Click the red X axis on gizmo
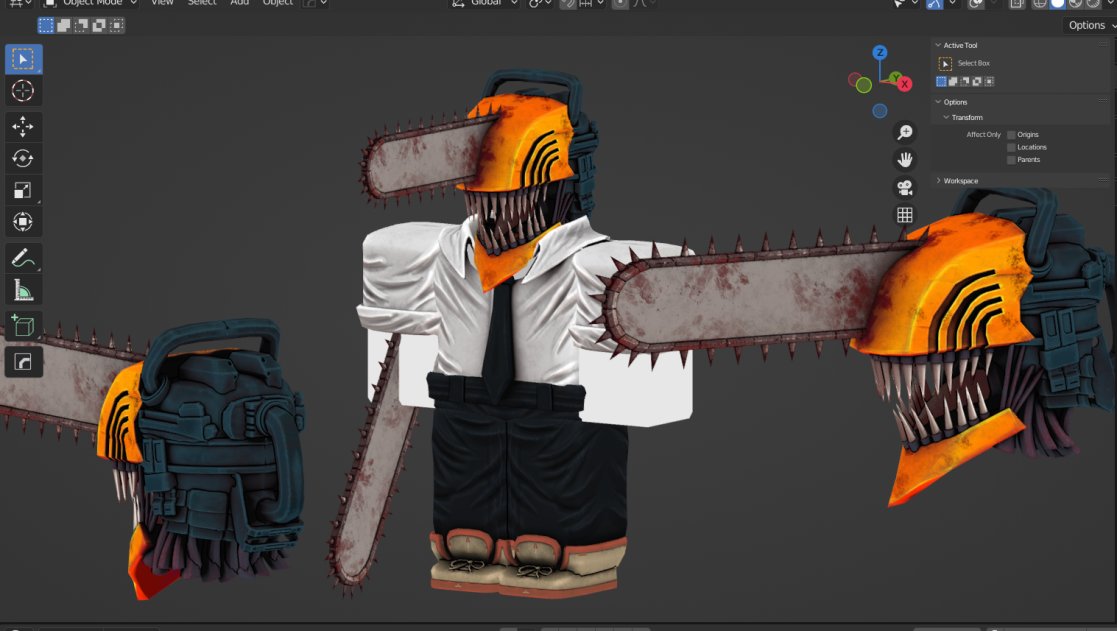 pyautogui.click(x=905, y=84)
